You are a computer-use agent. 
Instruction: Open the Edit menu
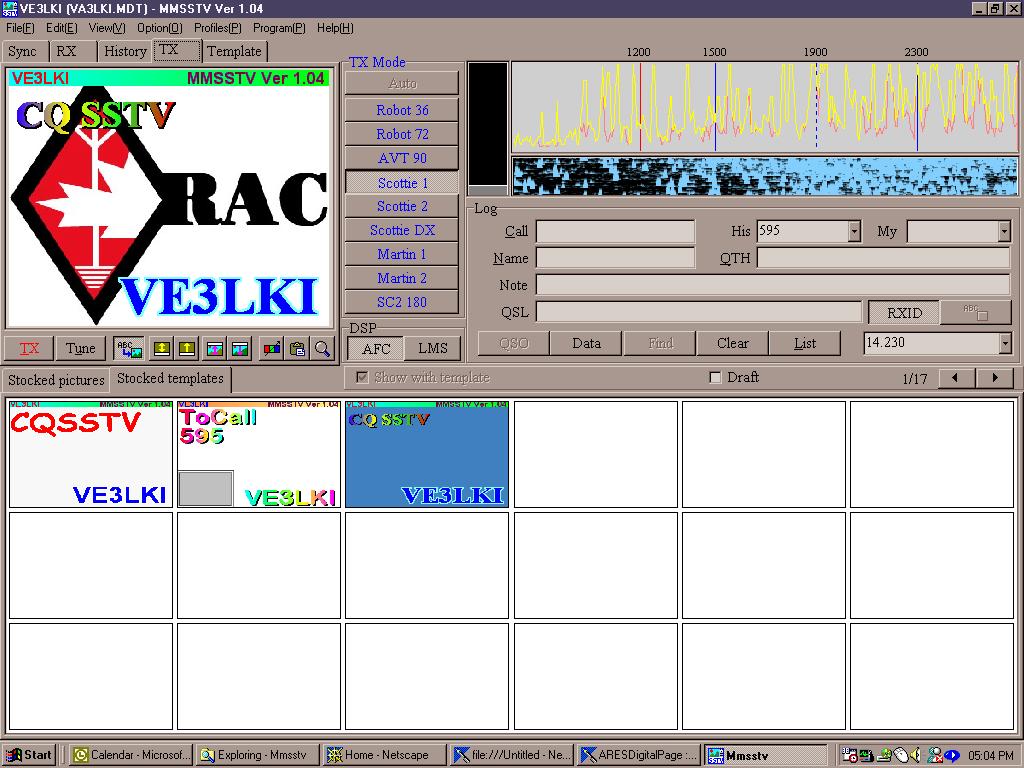point(61,28)
